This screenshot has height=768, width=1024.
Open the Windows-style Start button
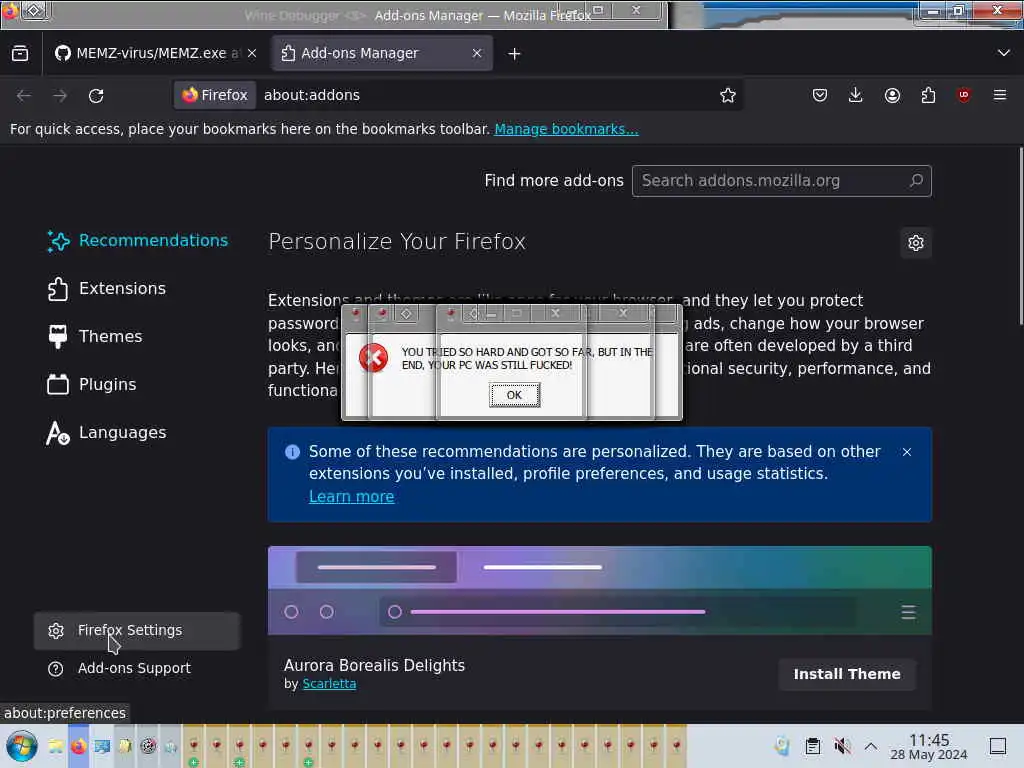pyautogui.click(x=22, y=746)
